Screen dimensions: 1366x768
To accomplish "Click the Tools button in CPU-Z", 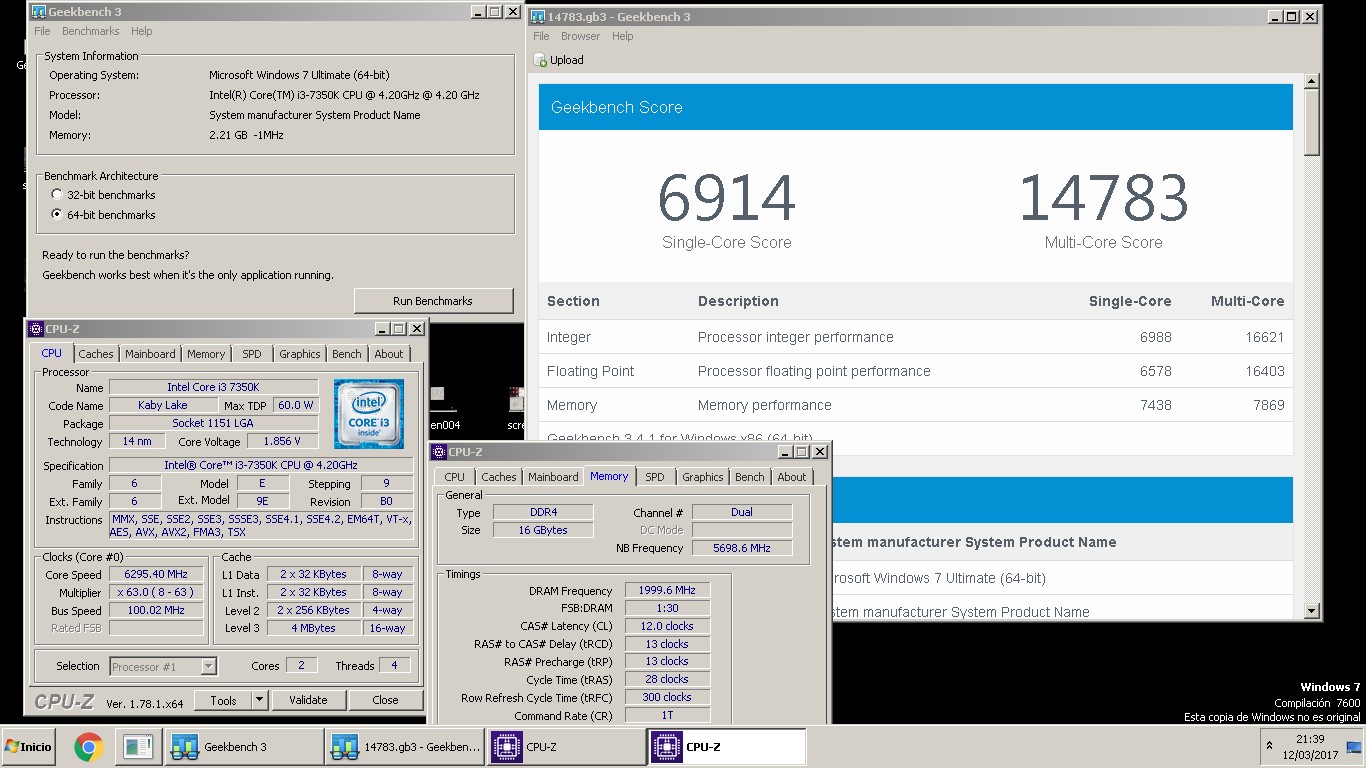I will (x=223, y=700).
